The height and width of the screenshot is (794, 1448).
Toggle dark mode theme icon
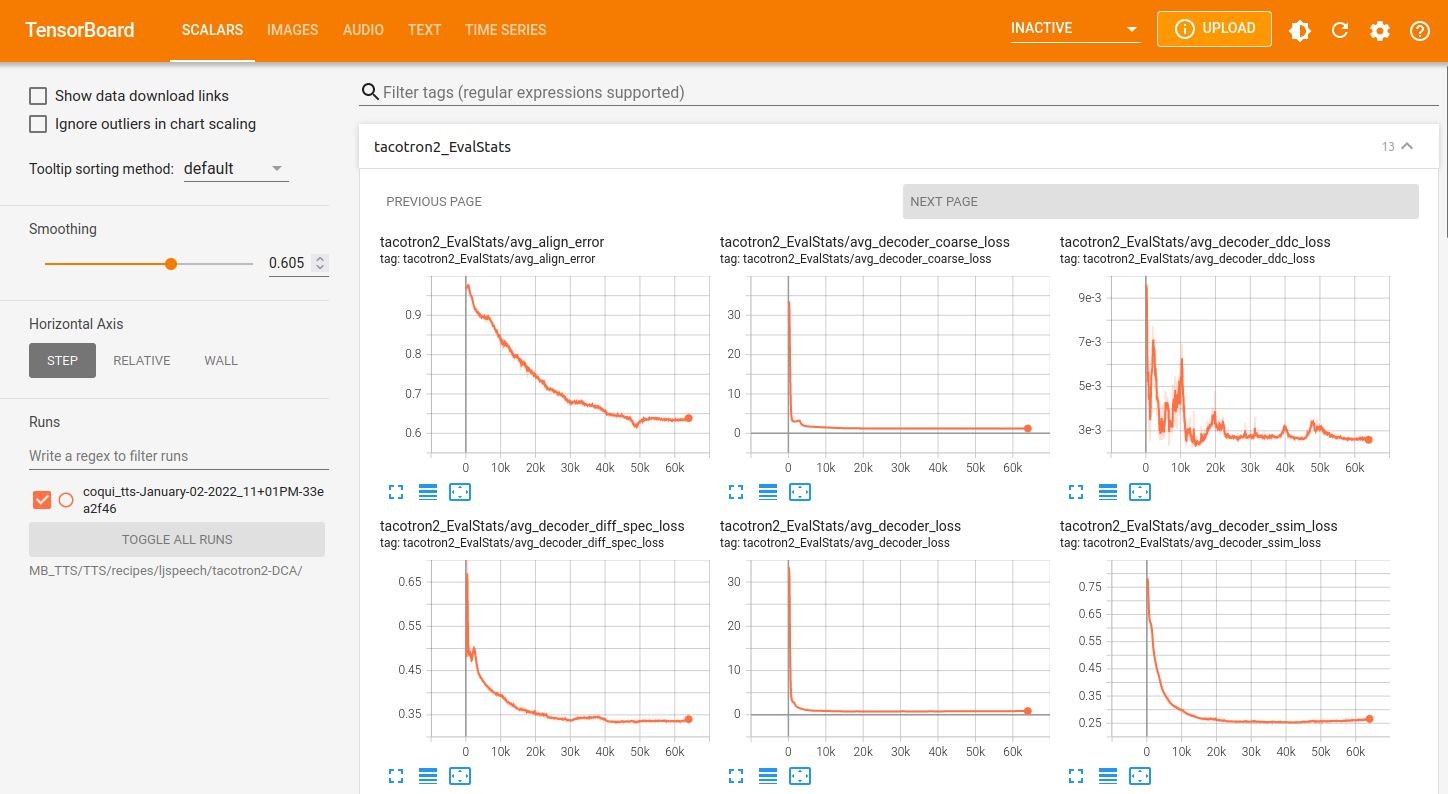[x=1300, y=31]
